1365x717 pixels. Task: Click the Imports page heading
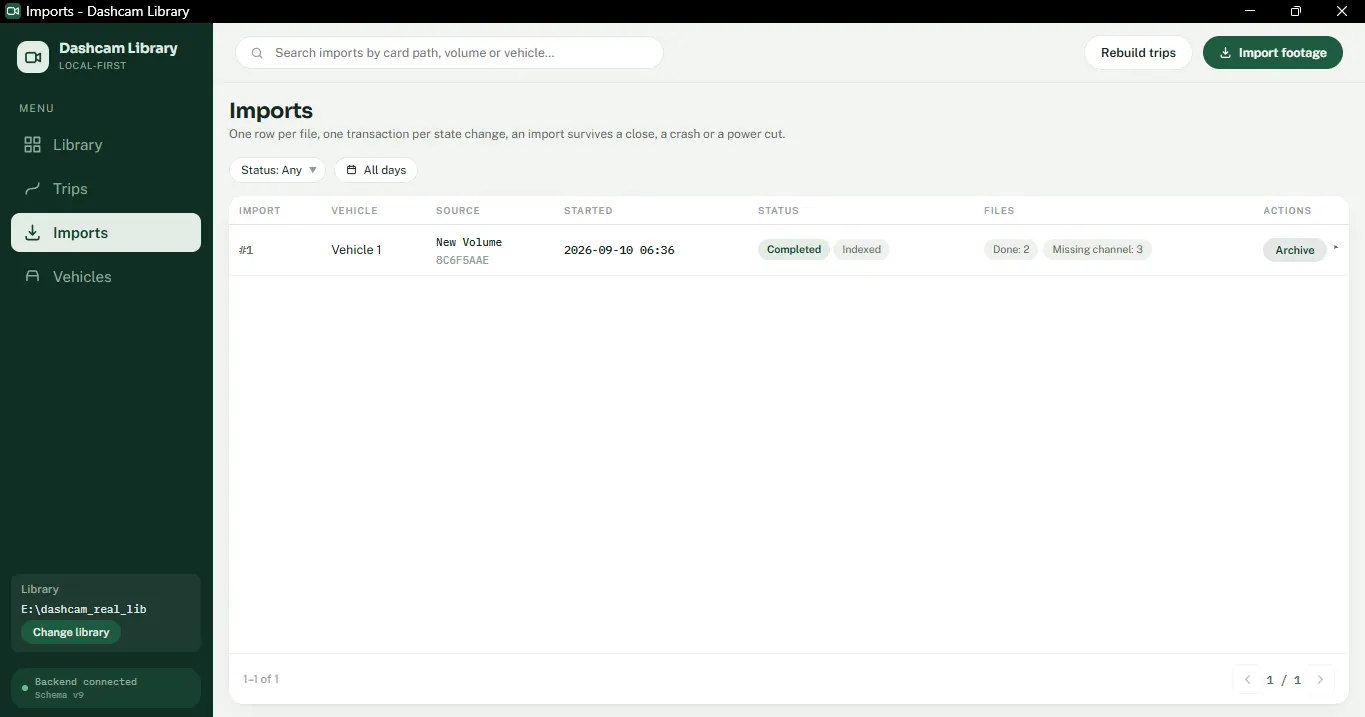(x=271, y=111)
